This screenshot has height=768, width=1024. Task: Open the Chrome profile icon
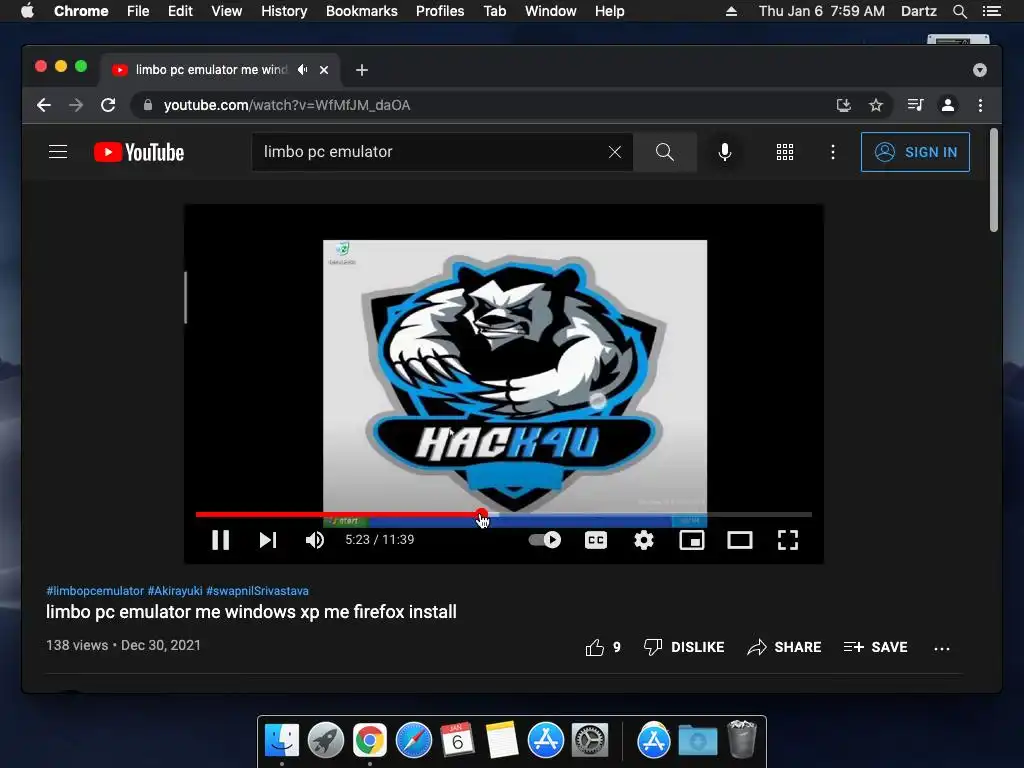coord(948,105)
